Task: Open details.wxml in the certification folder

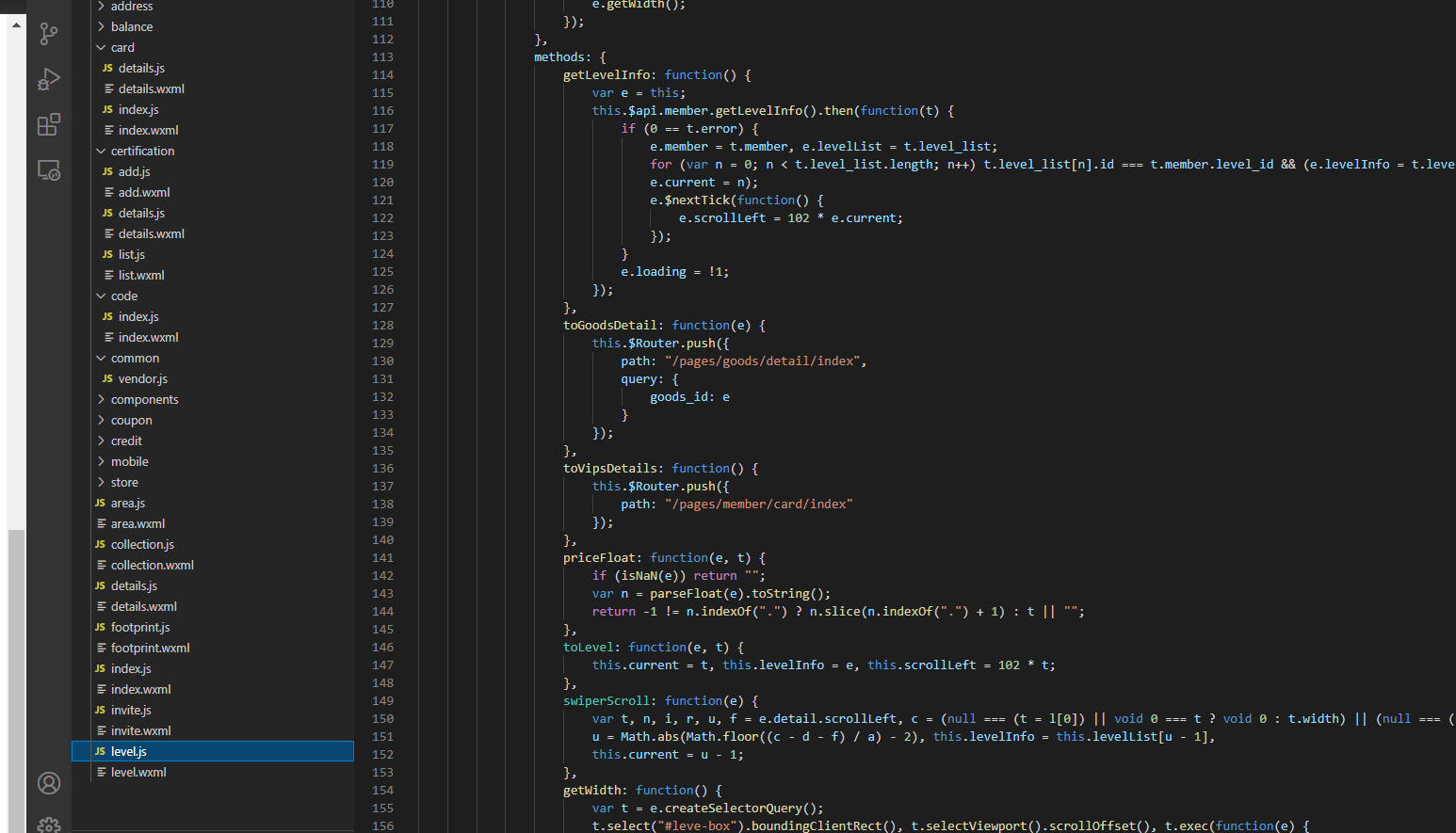Action: pos(213,233)
